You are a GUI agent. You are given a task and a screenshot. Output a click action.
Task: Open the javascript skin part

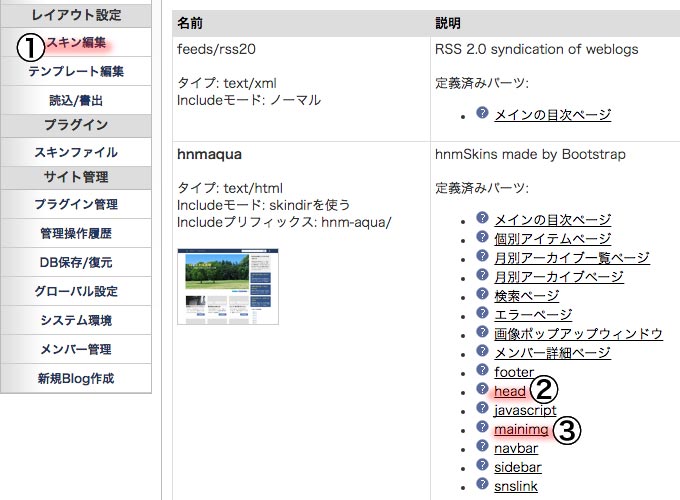pyautogui.click(x=525, y=410)
